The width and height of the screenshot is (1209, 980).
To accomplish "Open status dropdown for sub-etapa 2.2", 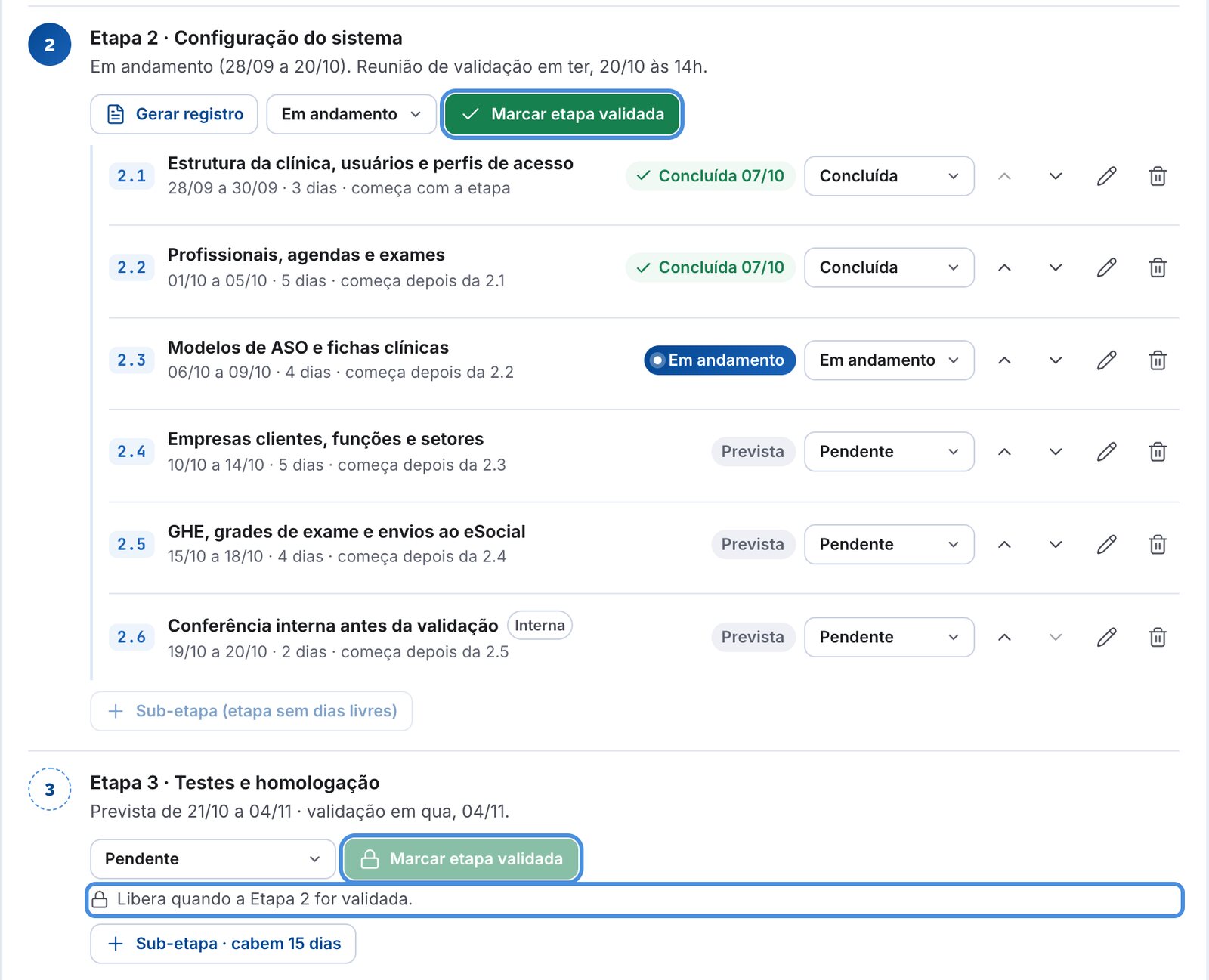I will click(x=889, y=267).
